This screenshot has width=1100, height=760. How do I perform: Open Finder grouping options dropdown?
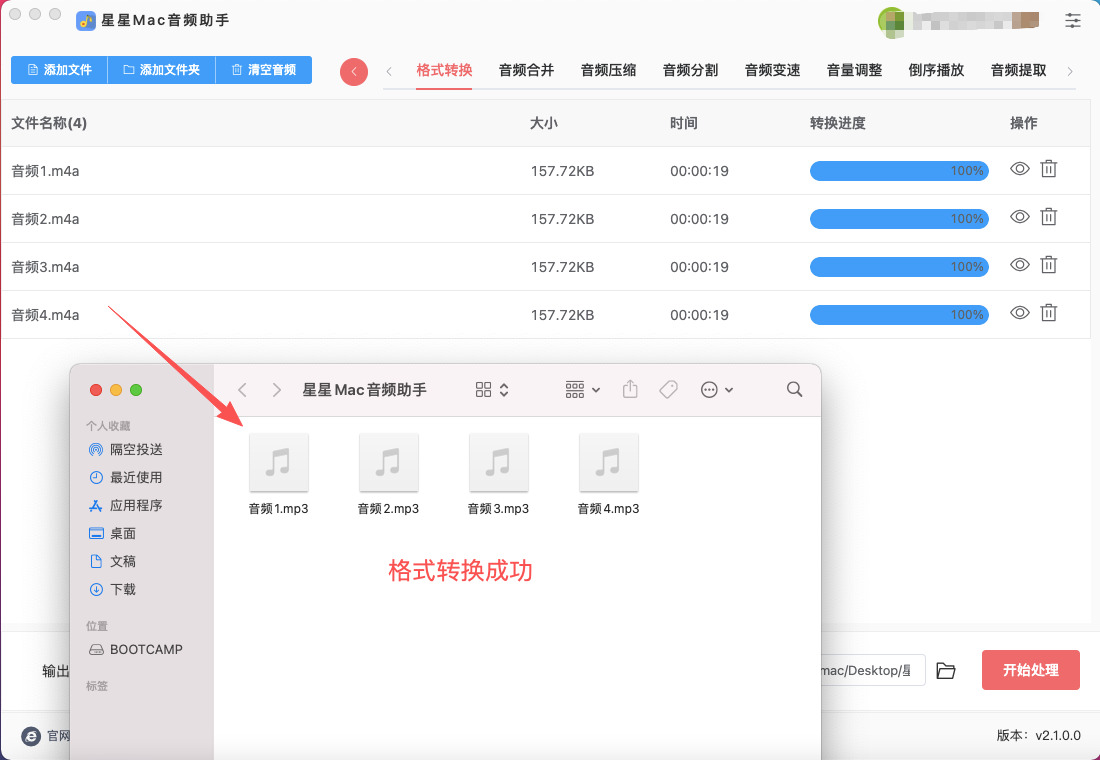(x=582, y=390)
